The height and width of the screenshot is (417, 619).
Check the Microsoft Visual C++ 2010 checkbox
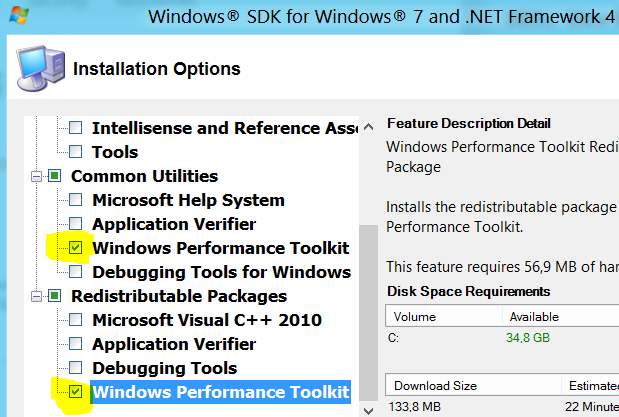[76, 320]
